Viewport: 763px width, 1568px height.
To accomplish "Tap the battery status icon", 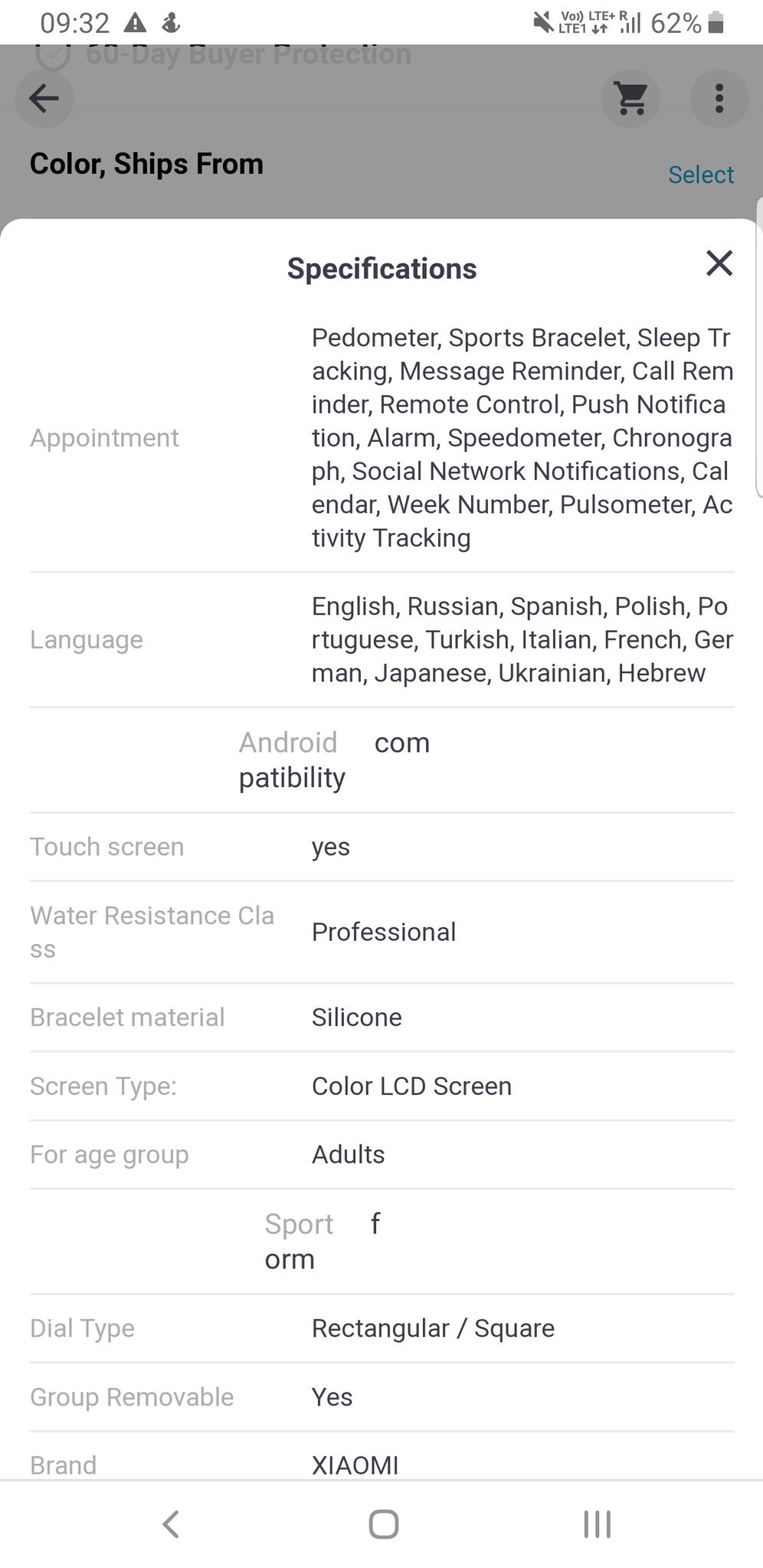I will point(716,23).
